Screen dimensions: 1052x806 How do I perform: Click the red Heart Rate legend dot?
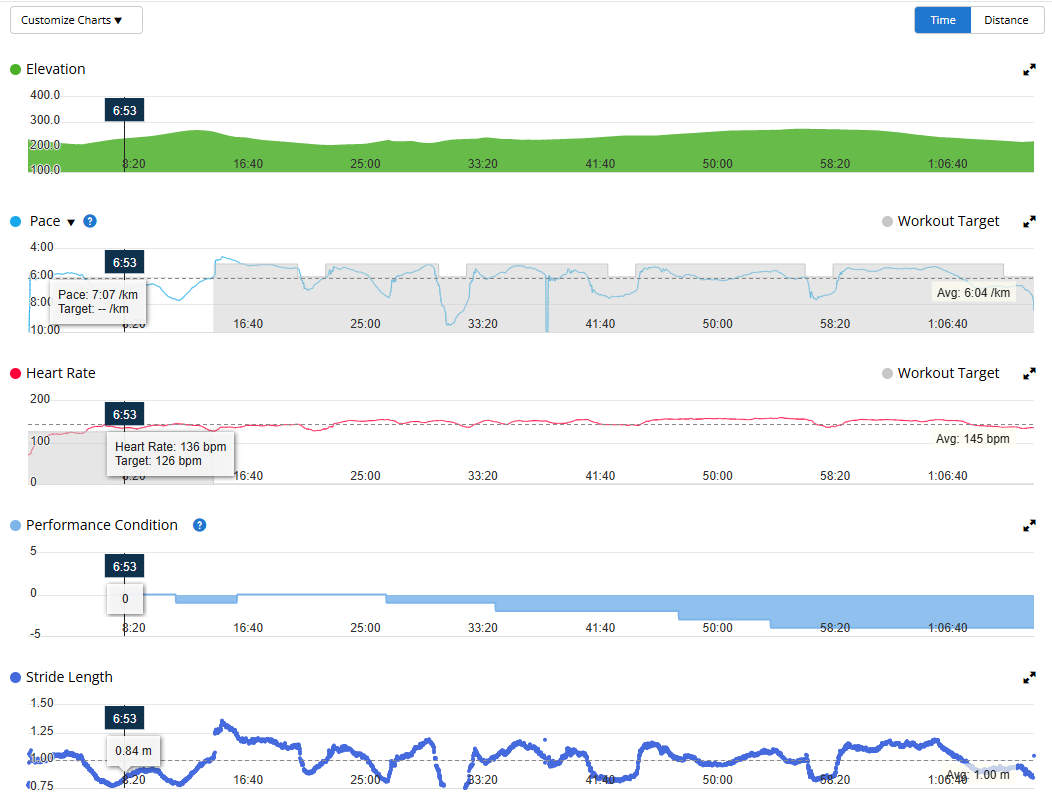[15, 374]
